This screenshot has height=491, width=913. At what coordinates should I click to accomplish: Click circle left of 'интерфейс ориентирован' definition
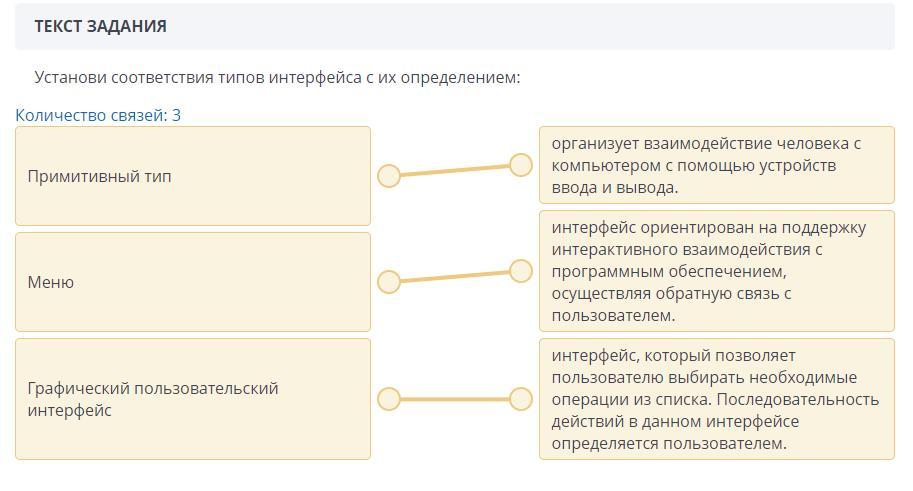click(x=521, y=271)
